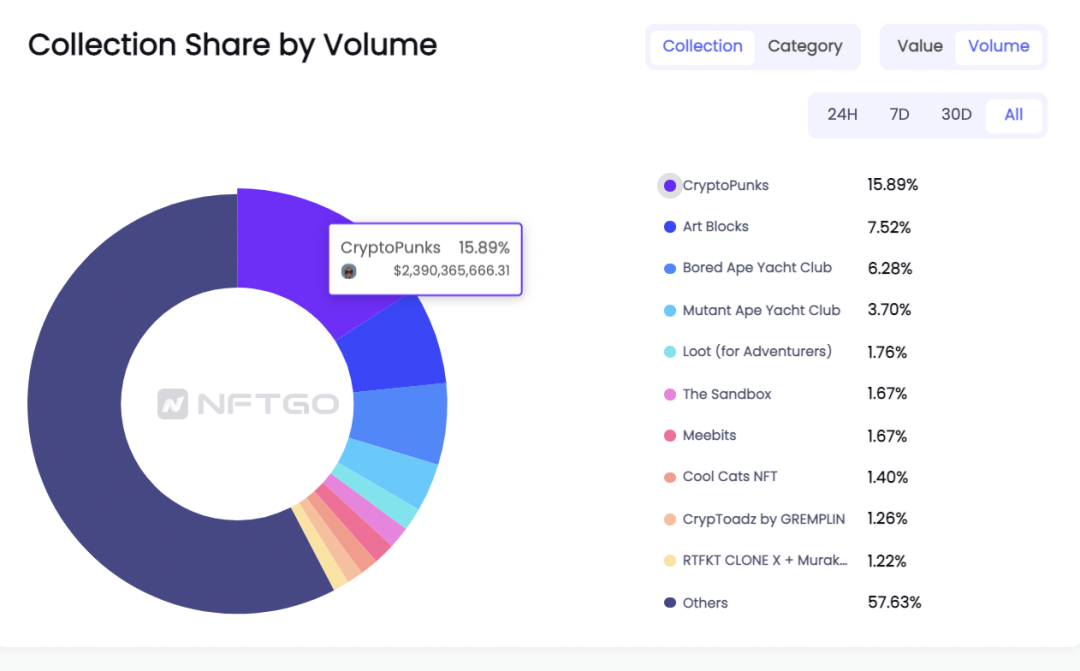Click the Loot (for Adventurers) legend dot
This screenshot has height=671, width=1080.
(669, 352)
